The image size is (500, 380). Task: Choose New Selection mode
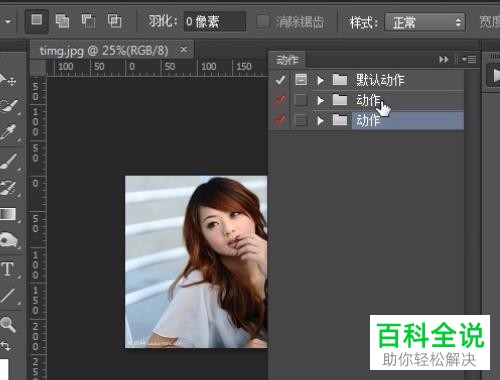37,21
